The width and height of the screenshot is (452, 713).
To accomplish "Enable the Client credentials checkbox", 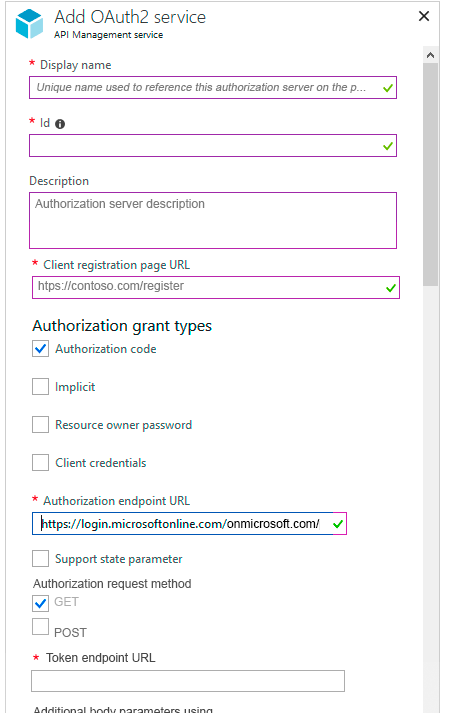I will click(40, 462).
